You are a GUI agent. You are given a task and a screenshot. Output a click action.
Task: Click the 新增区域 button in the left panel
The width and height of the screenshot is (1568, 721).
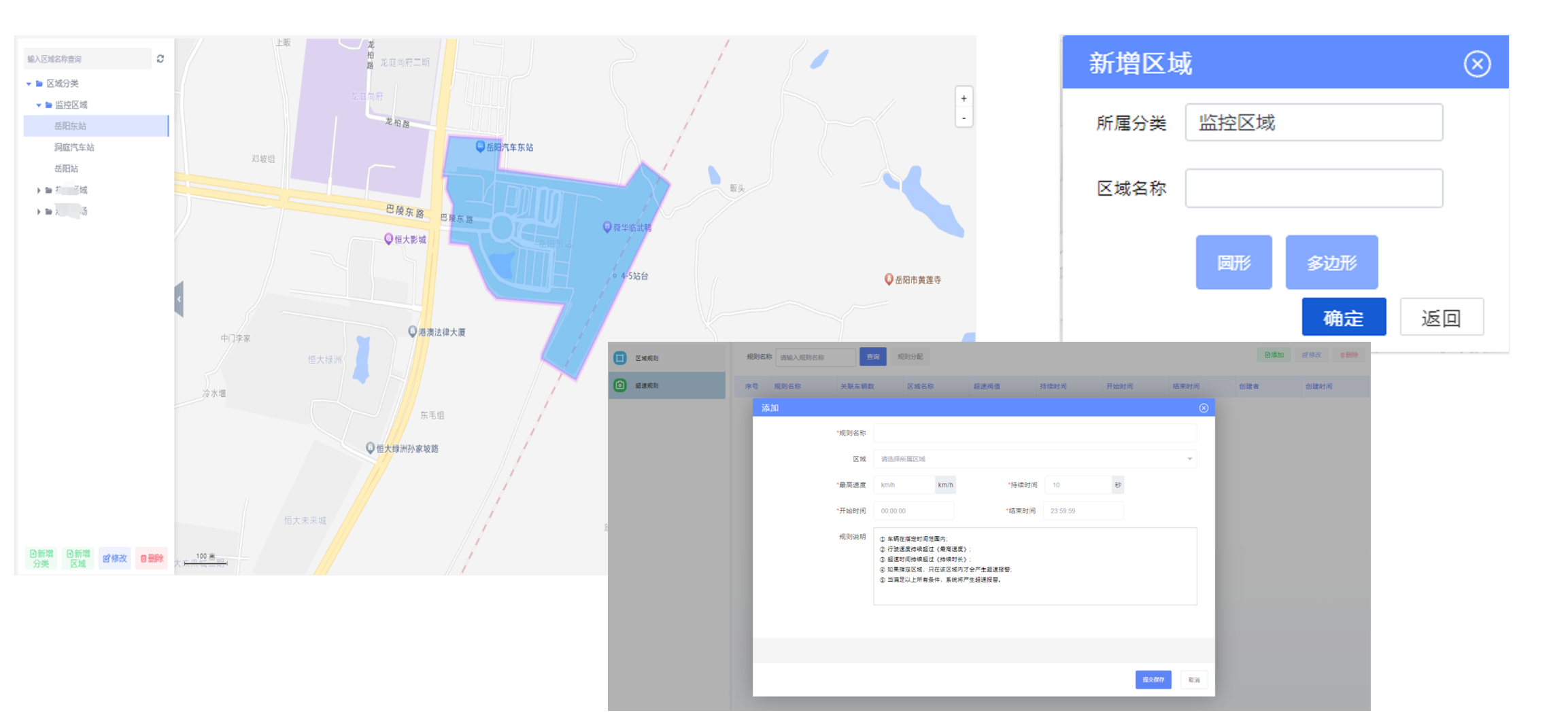[x=78, y=559]
